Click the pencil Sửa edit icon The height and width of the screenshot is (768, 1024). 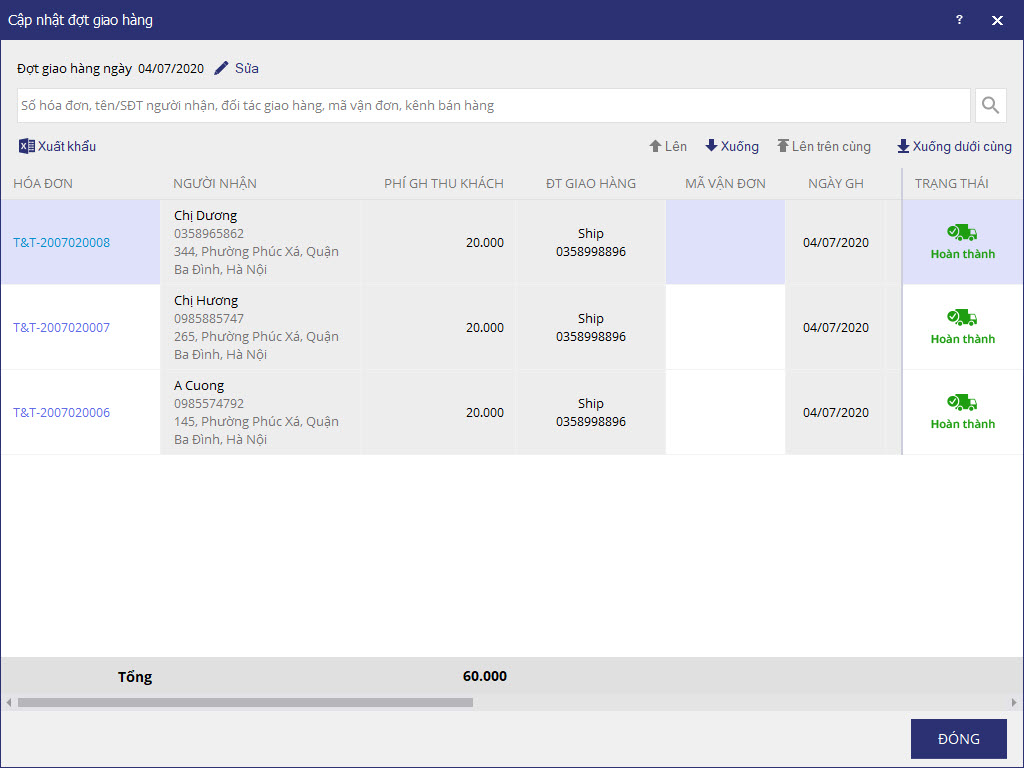click(x=222, y=68)
